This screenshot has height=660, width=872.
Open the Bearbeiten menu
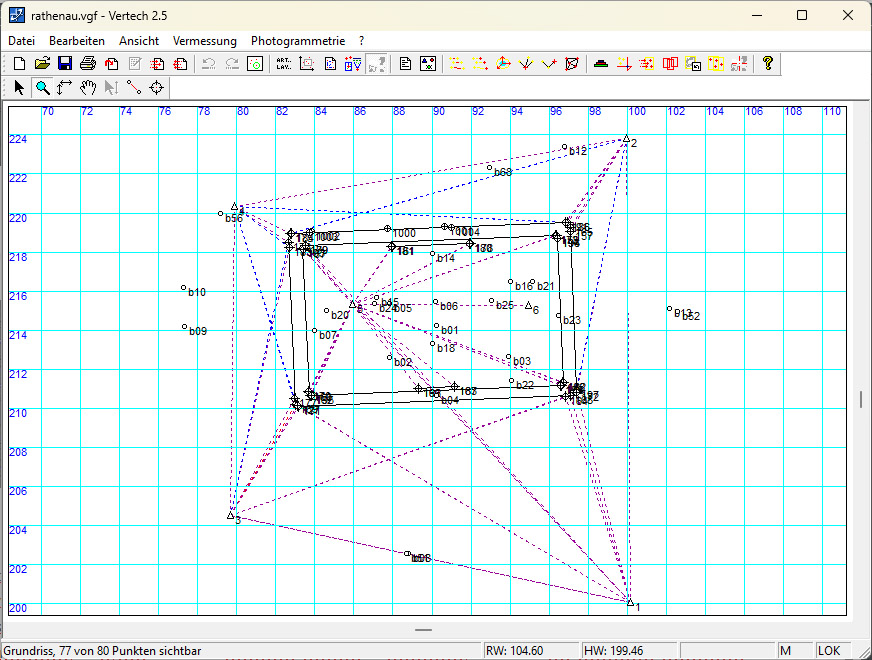77,41
